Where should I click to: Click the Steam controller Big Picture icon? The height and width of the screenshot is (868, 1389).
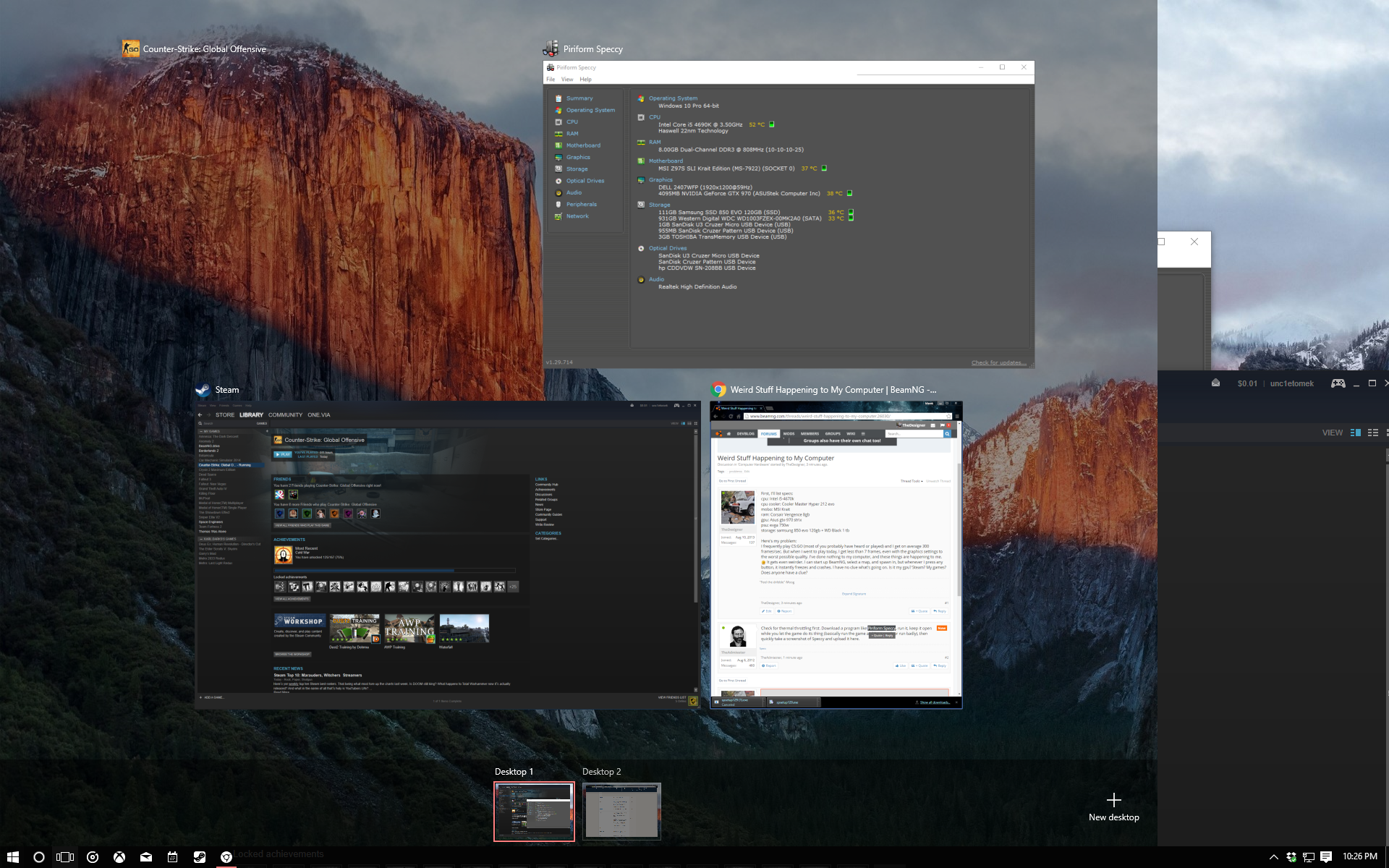point(1338,383)
